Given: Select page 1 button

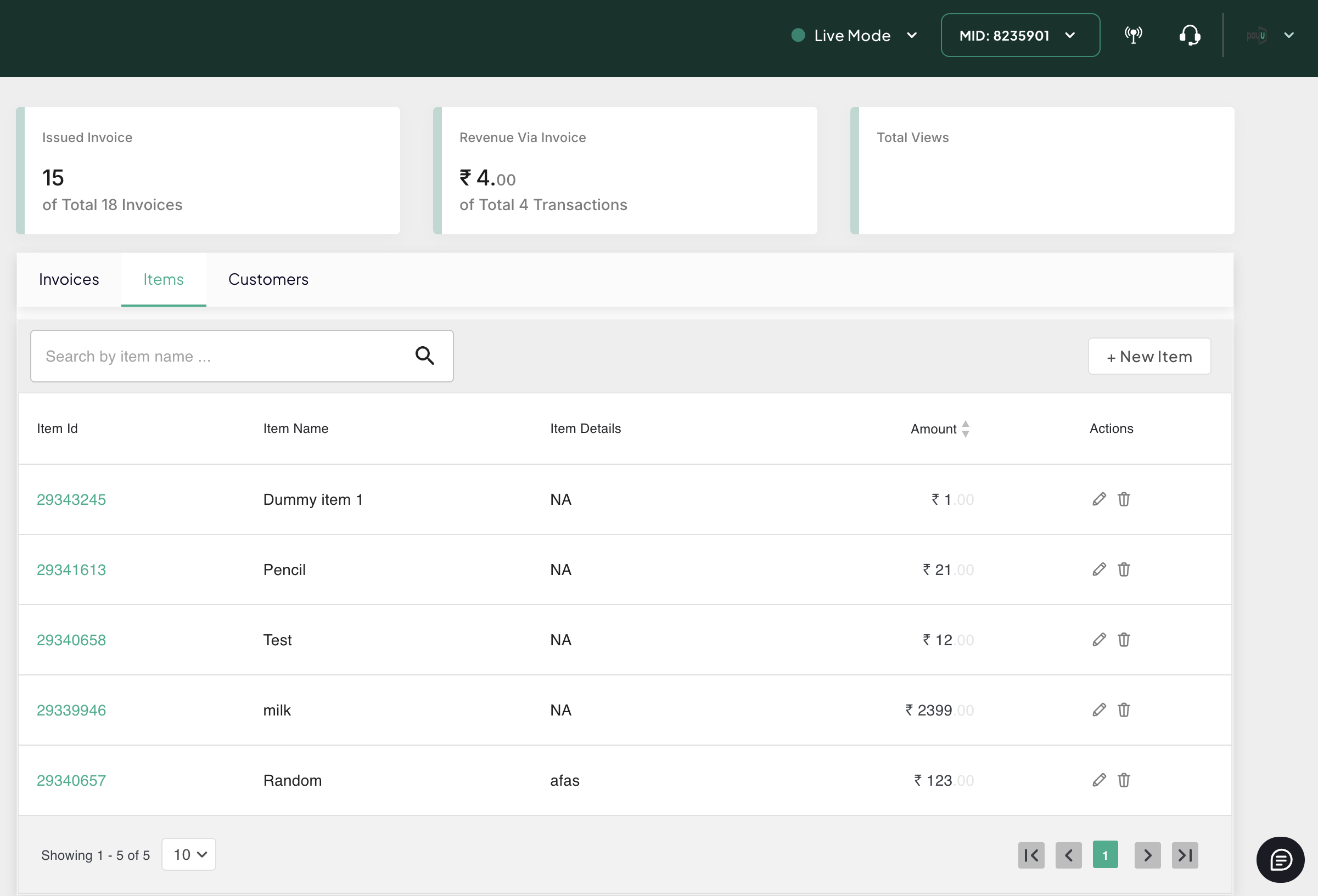Looking at the screenshot, I should point(1105,855).
